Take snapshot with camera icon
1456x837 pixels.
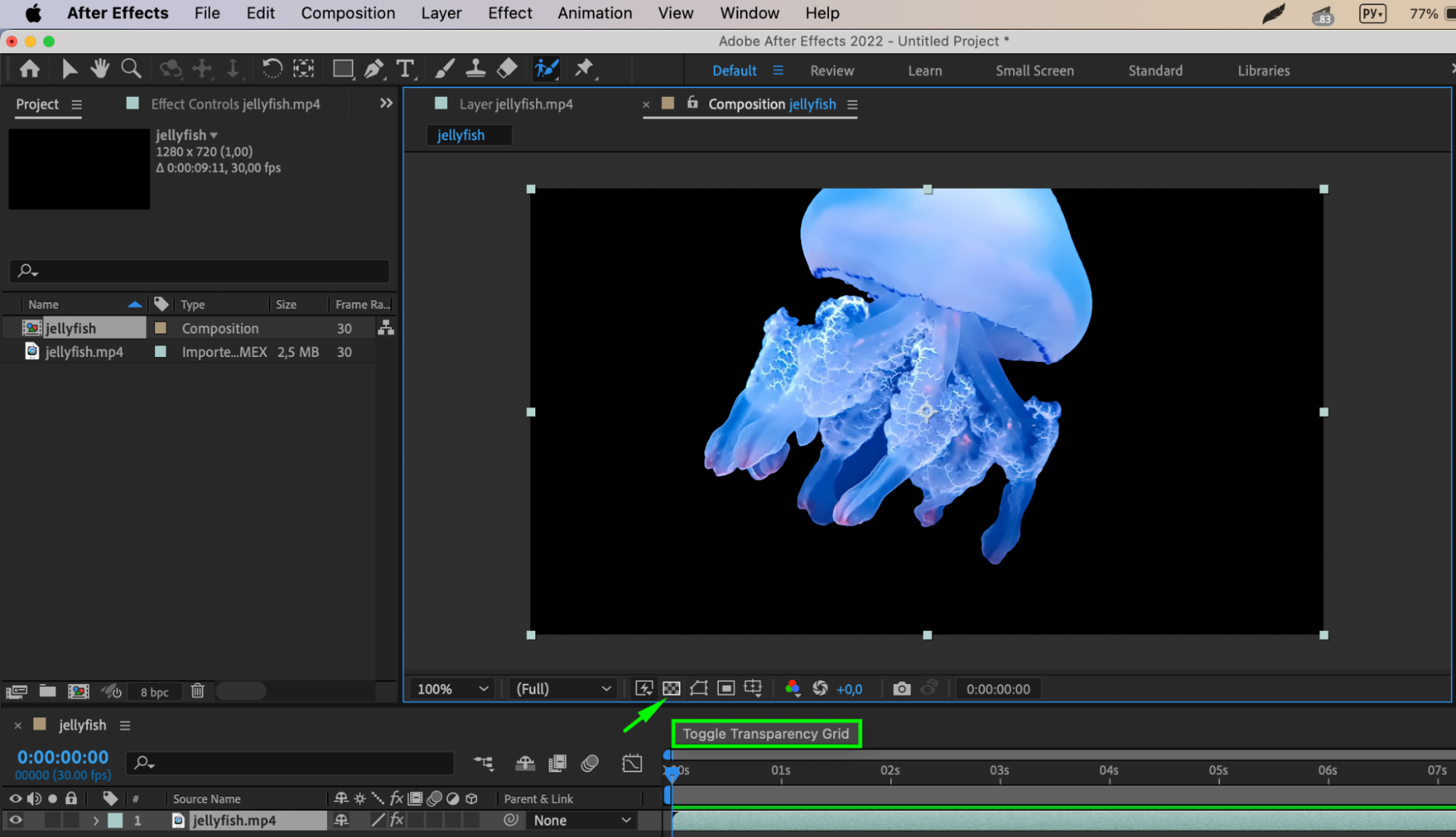(x=901, y=688)
